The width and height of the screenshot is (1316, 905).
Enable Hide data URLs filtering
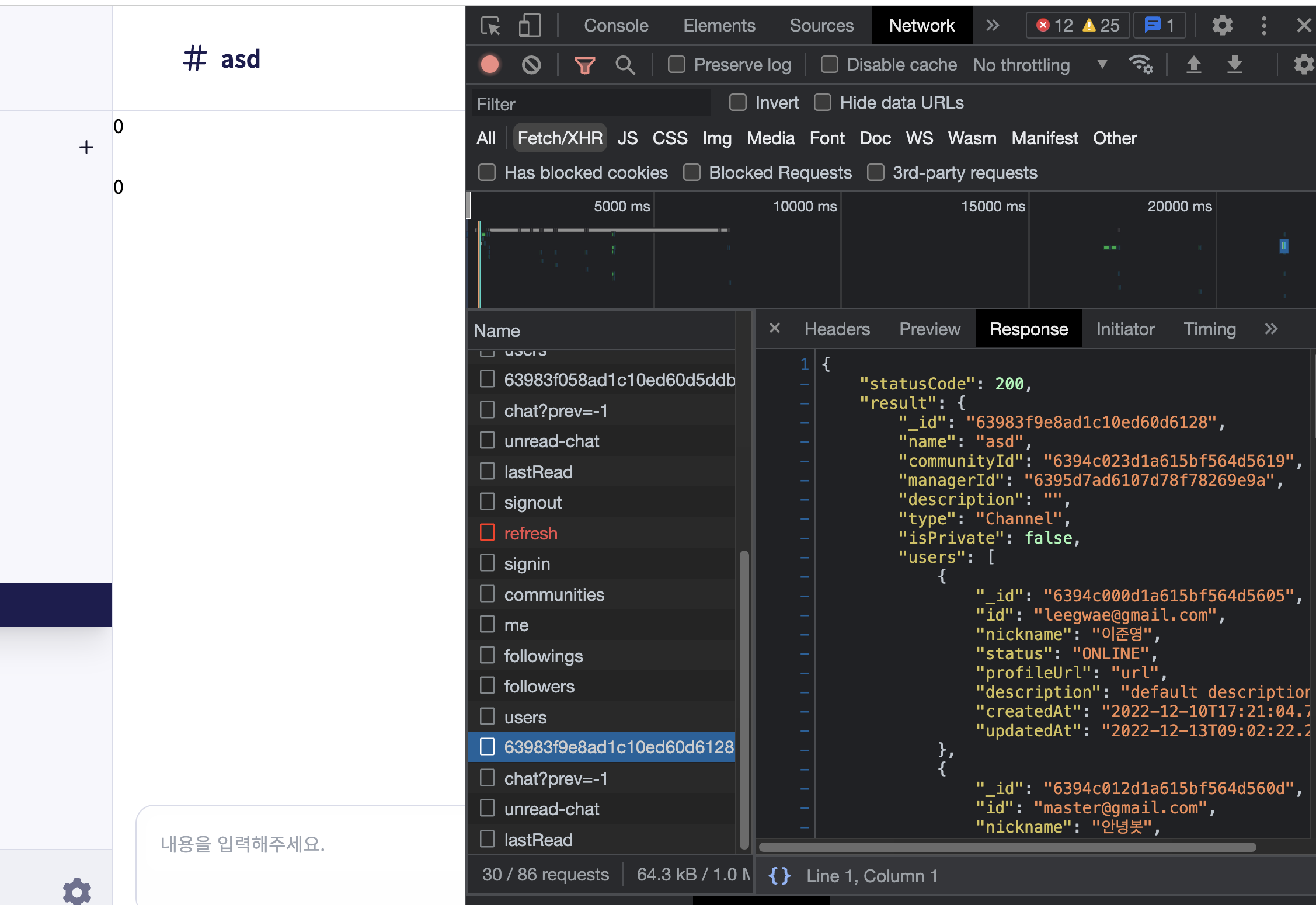823,102
